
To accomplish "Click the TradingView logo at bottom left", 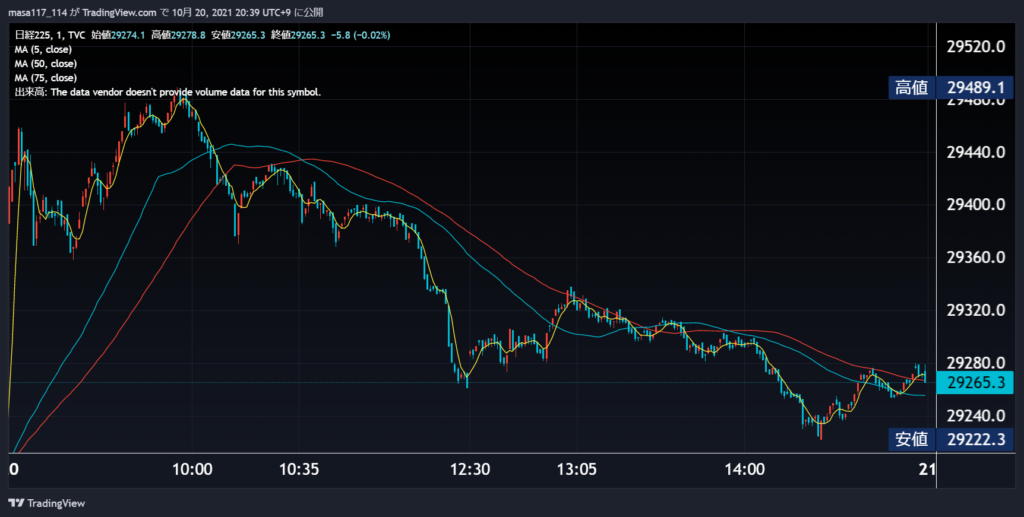I will pyautogui.click(x=46, y=503).
